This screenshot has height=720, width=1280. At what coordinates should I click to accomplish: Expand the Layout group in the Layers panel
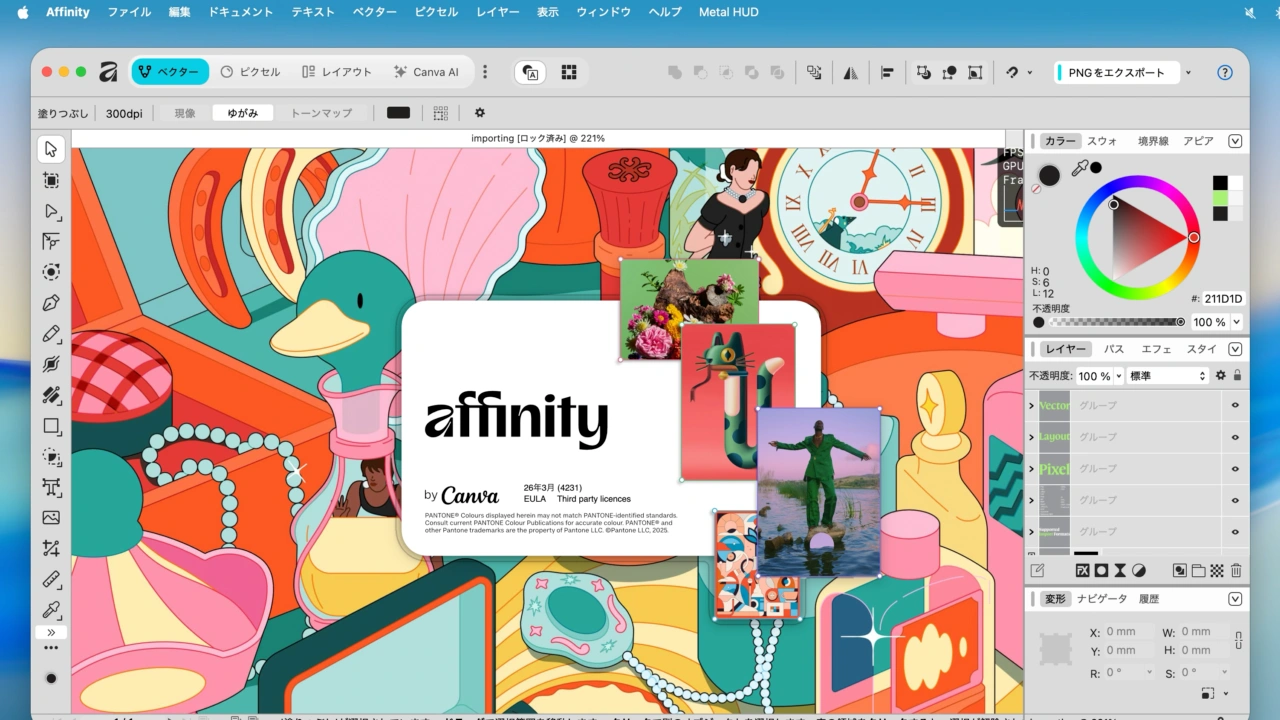pyautogui.click(x=1032, y=437)
